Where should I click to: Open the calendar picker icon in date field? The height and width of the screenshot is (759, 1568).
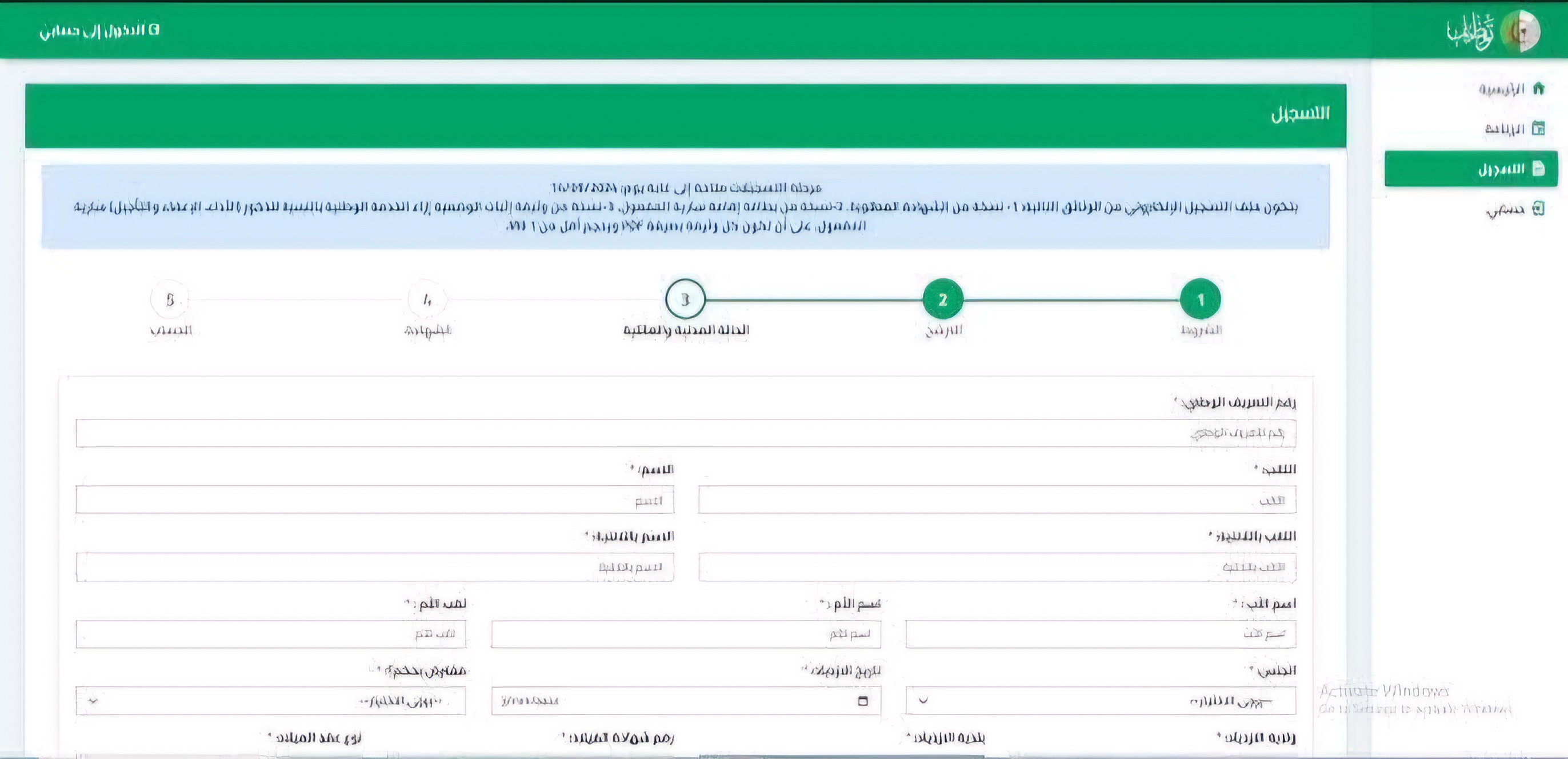[x=862, y=701]
